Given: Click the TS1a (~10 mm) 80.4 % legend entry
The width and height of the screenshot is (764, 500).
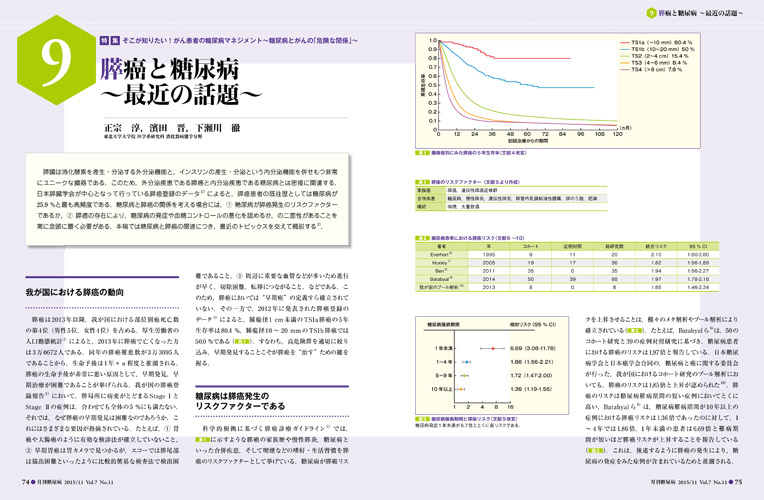Looking at the screenshot, I should pyautogui.click(x=656, y=43).
